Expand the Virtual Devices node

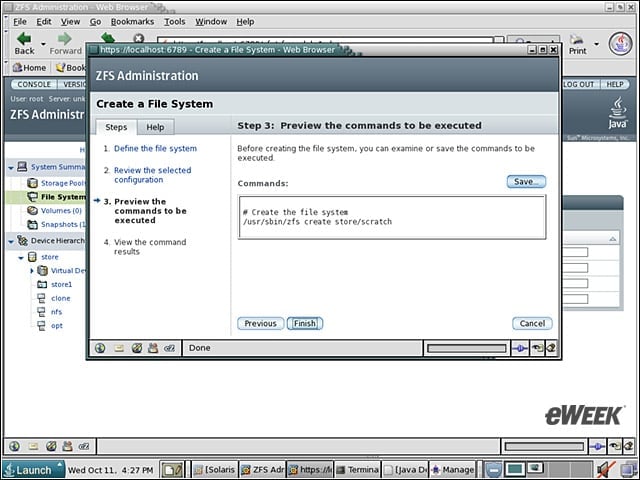coord(32,271)
